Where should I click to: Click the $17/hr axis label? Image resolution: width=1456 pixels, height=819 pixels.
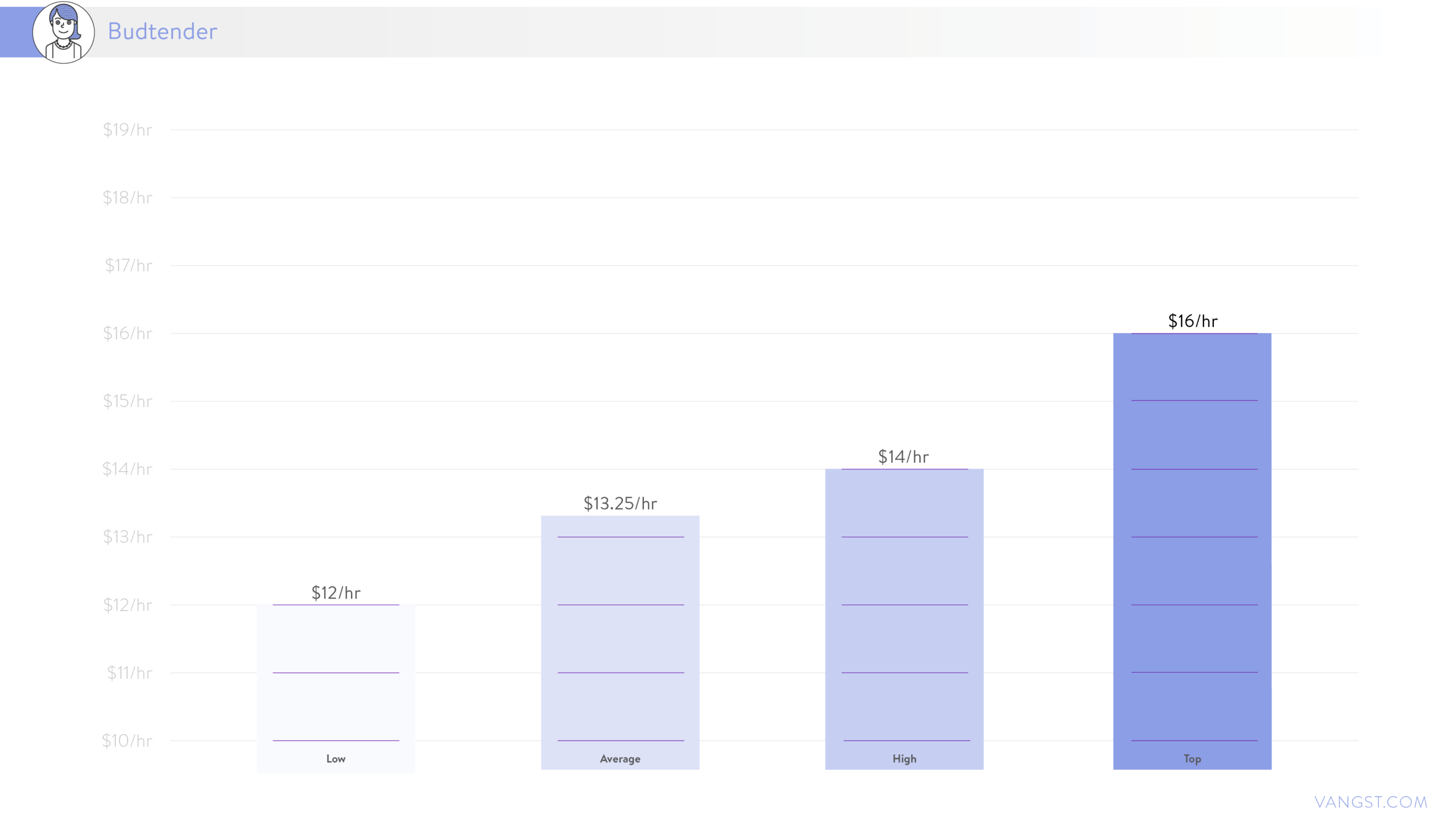click(128, 265)
